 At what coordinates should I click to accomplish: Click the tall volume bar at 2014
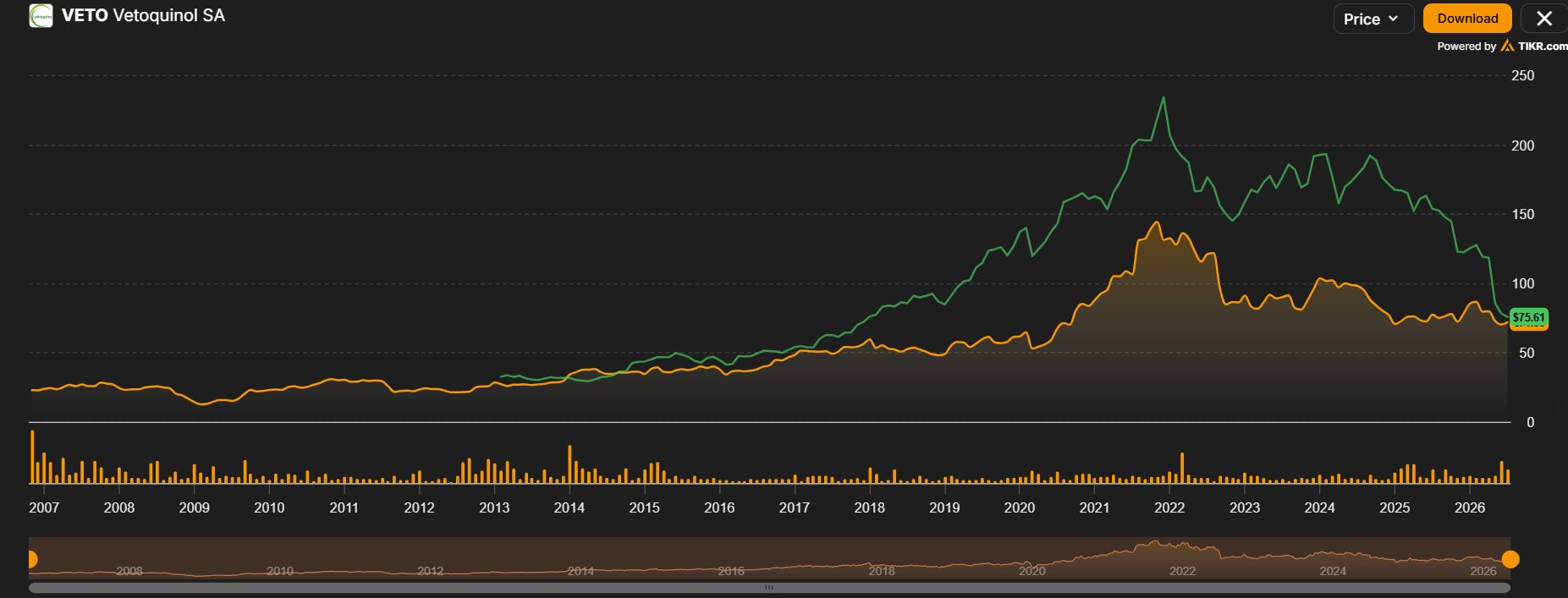(569, 464)
